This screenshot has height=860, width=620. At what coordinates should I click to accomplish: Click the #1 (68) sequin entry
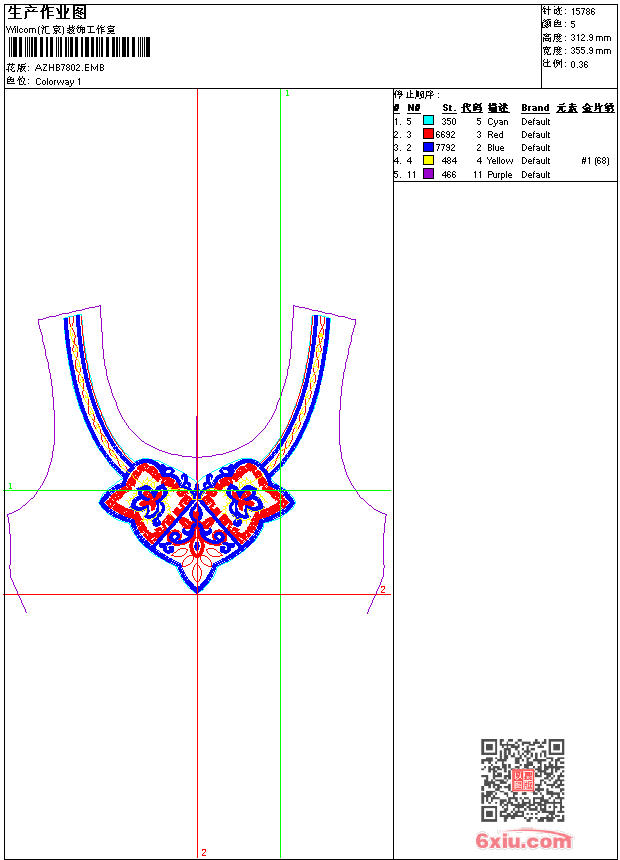pos(595,160)
